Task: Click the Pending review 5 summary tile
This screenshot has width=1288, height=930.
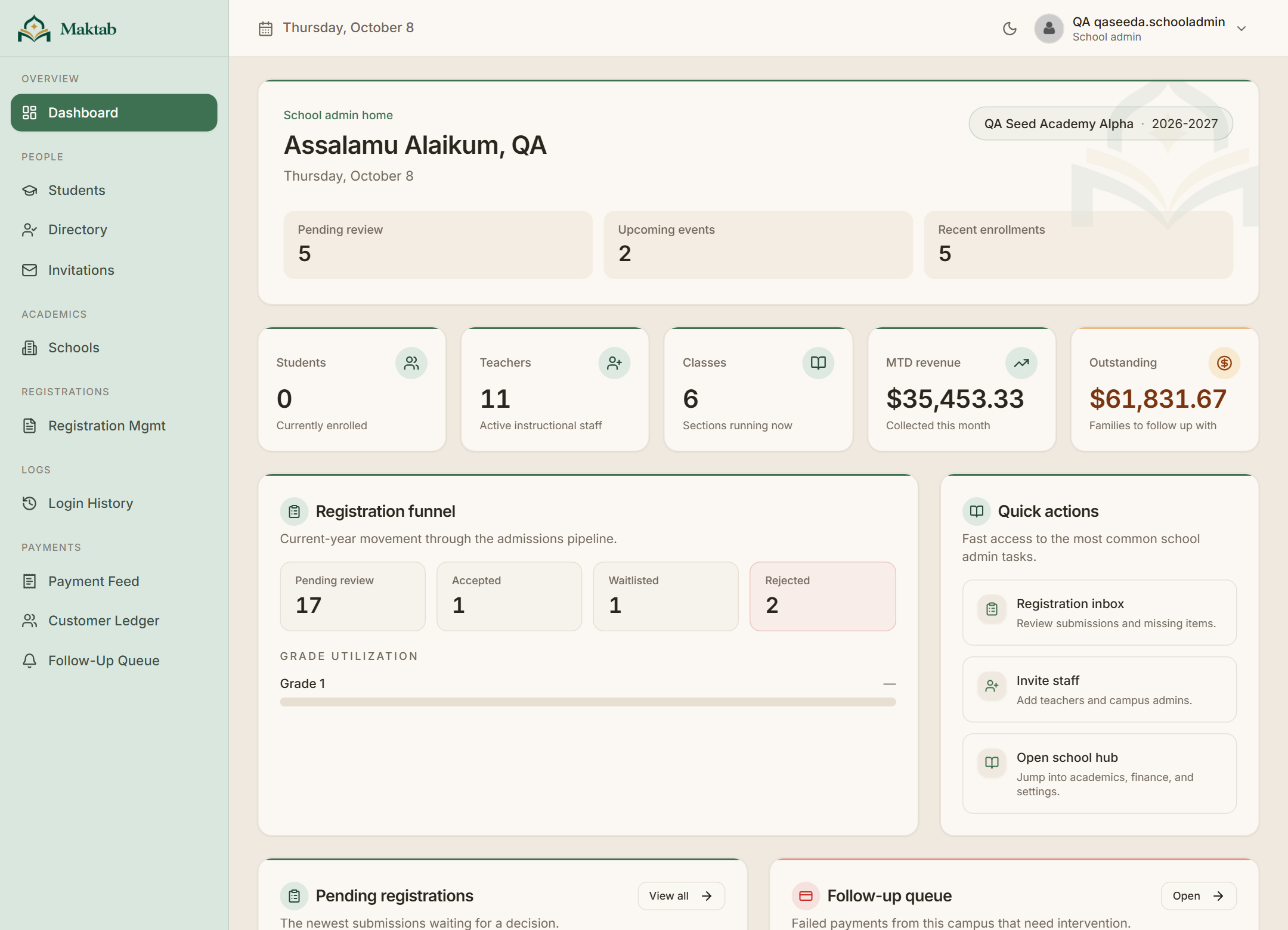Action: (438, 245)
